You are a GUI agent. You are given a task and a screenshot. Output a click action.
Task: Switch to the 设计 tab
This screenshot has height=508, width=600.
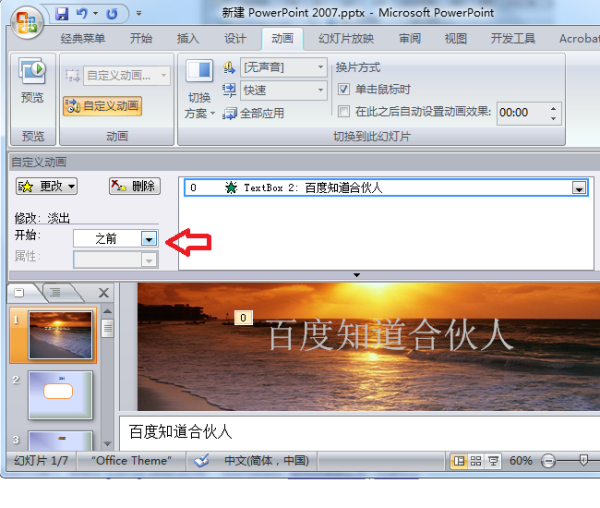click(235, 39)
